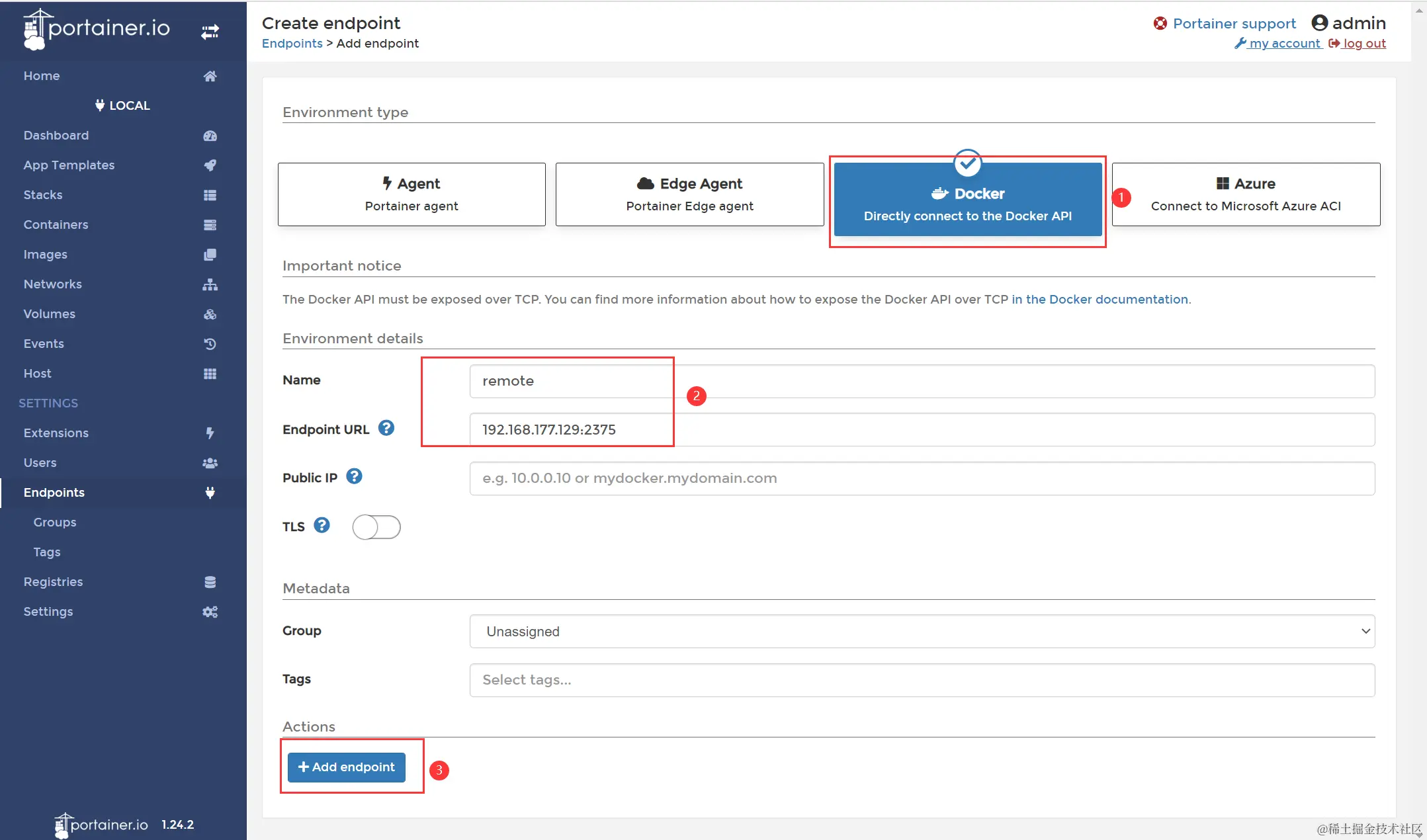Viewport: 1427px width, 840px height.
Task: Click the TLS help question icon
Action: [322, 525]
